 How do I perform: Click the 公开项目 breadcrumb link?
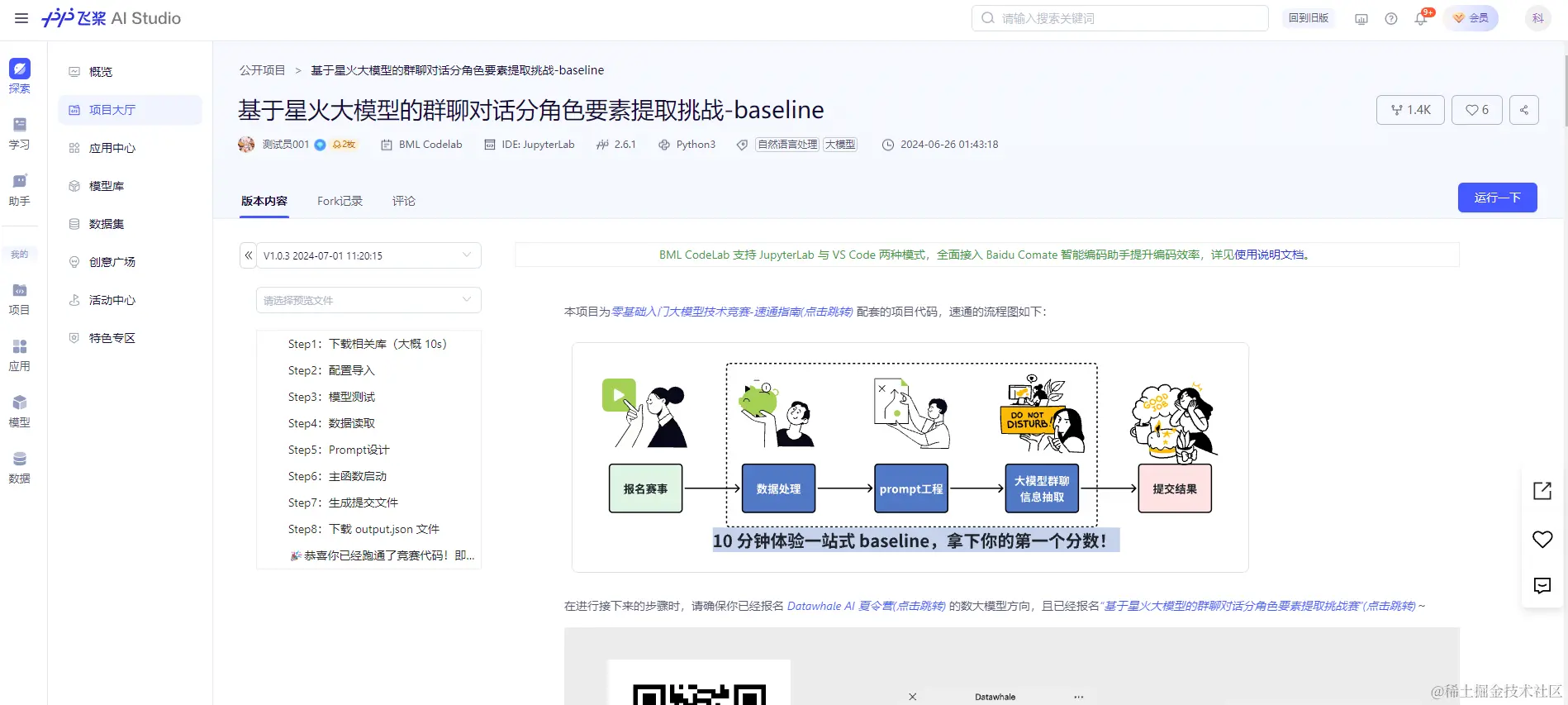(262, 70)
